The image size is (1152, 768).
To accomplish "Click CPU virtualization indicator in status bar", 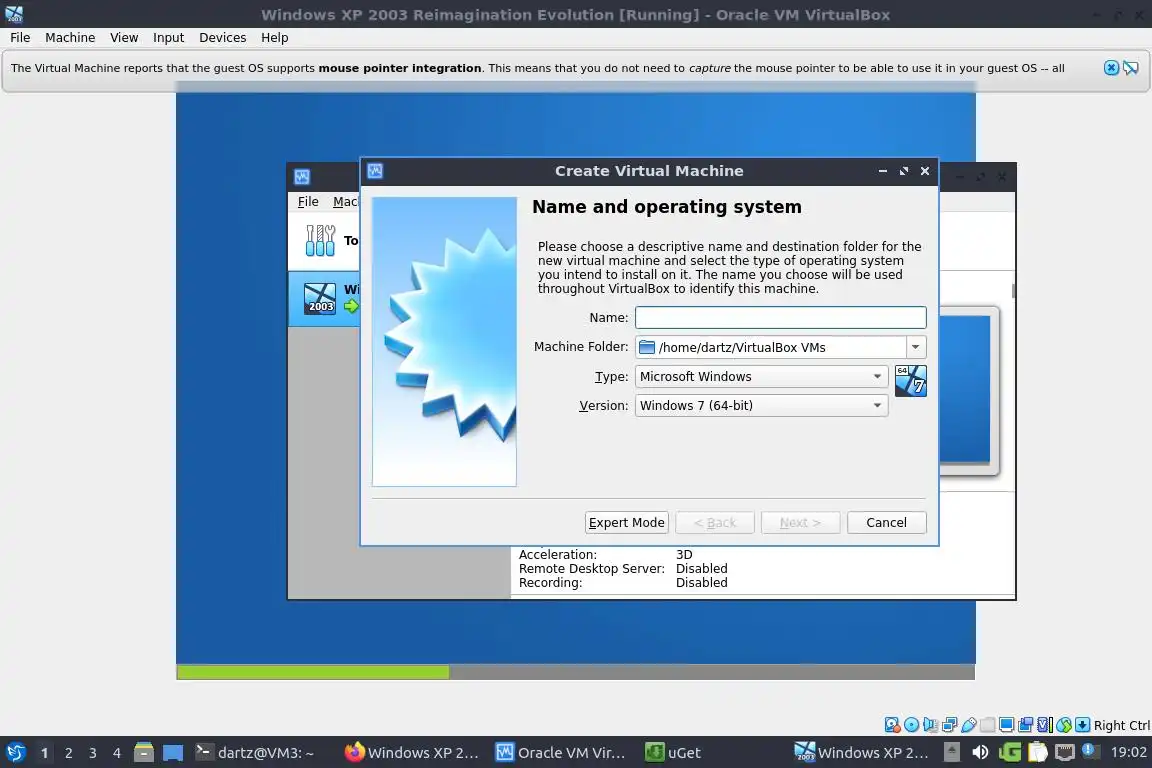I will [x=1045, y=725].
